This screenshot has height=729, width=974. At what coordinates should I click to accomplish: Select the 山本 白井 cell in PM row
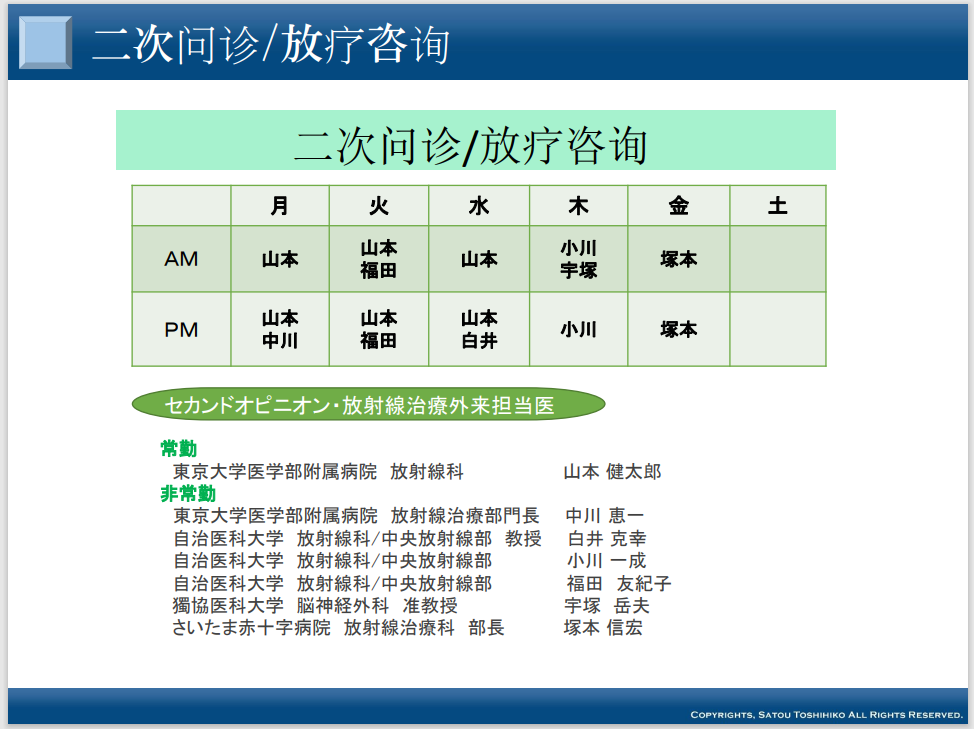click(479, 329)
